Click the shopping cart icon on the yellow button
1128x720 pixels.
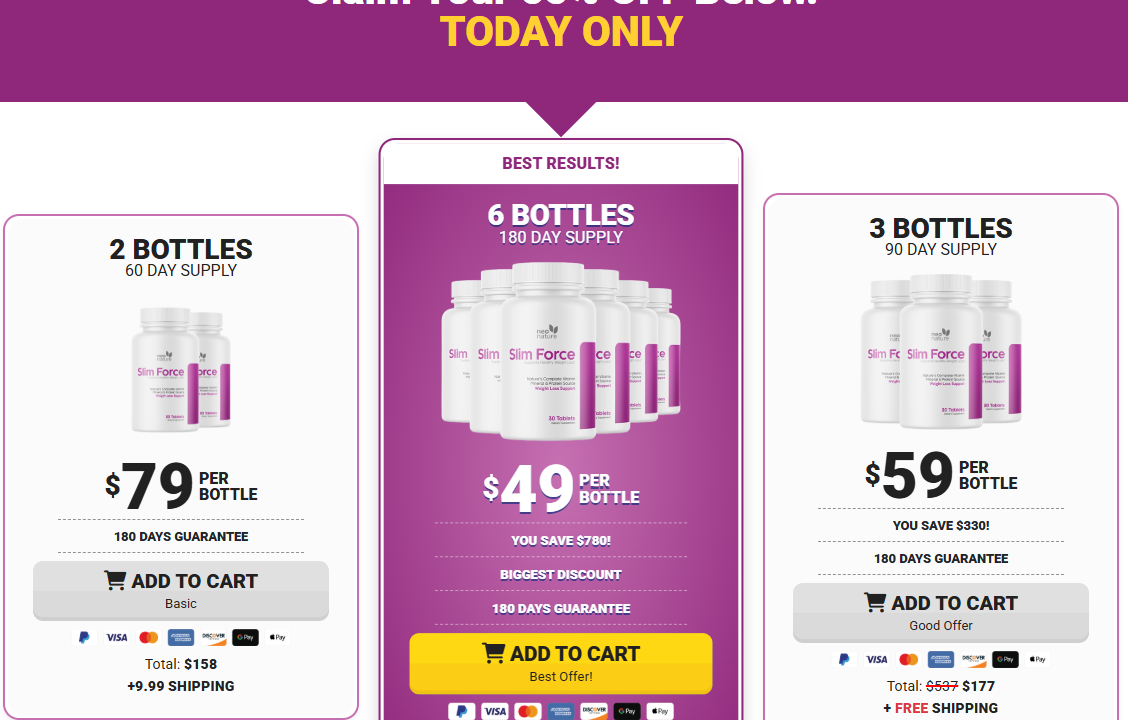pyautogui.click(x=493, y=653)
